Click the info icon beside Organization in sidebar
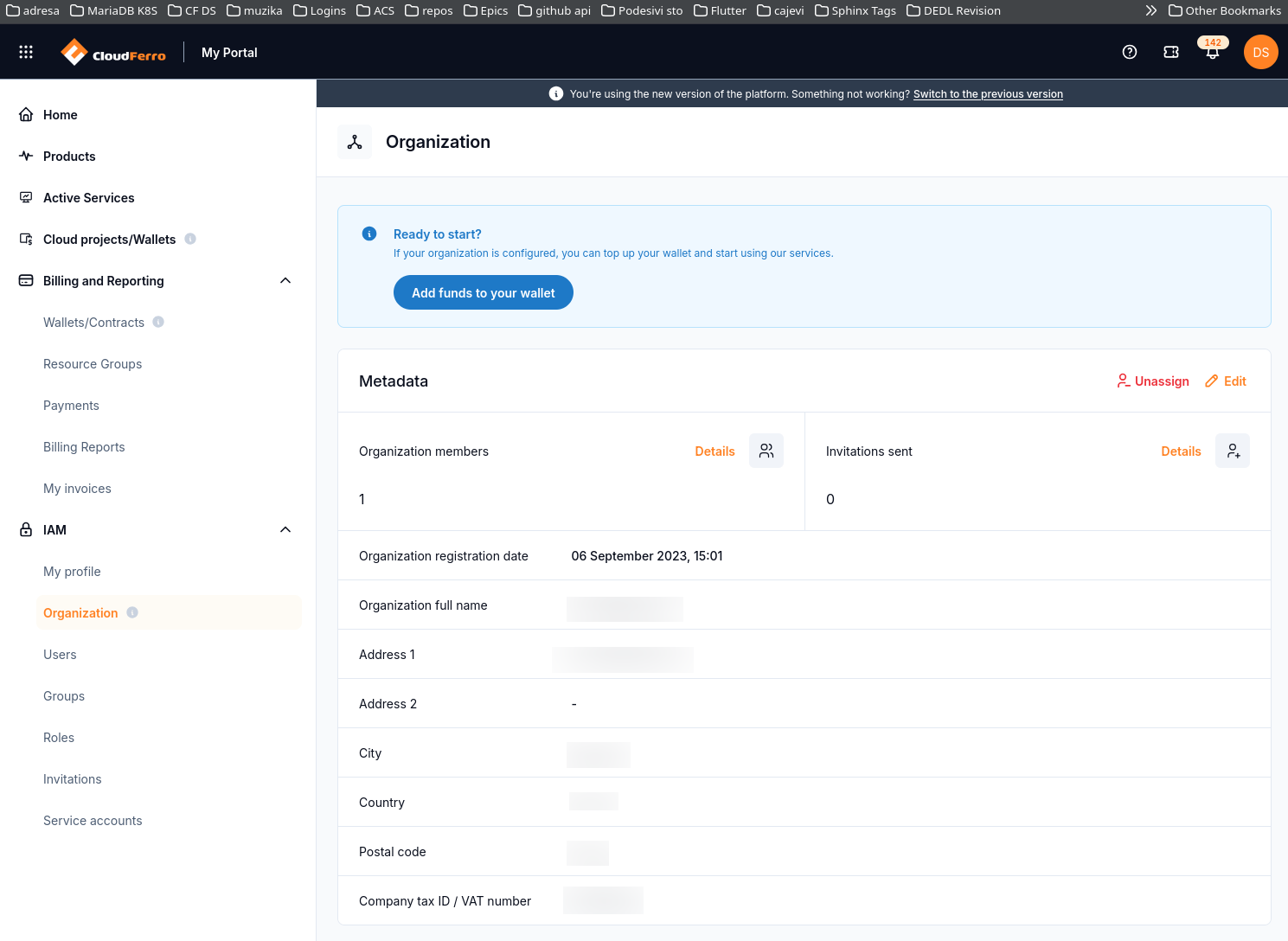 [132, 612]
